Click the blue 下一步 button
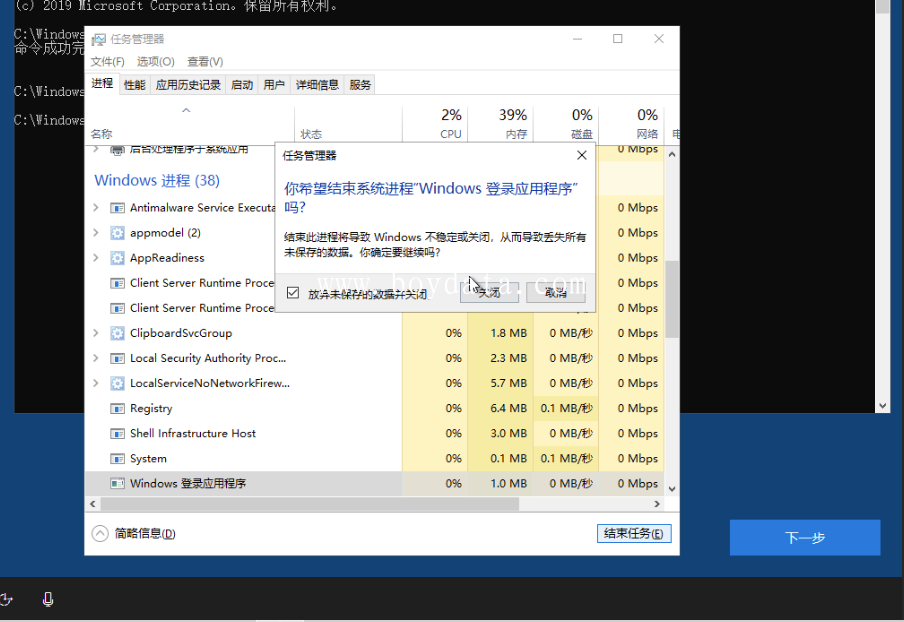 (805, 538)
